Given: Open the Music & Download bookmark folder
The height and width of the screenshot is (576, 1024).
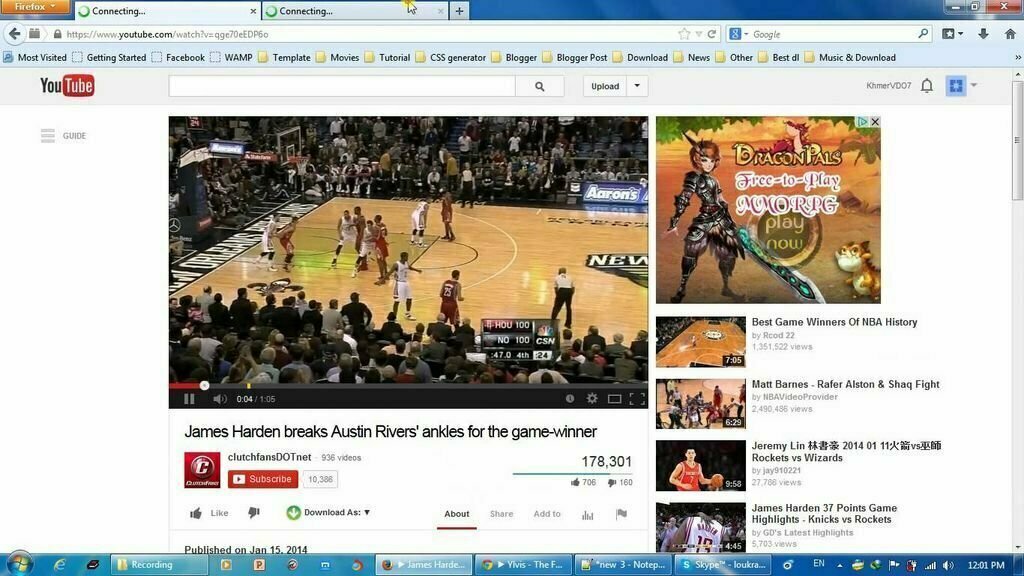Looking at the screenshot, I should [850, 57].
